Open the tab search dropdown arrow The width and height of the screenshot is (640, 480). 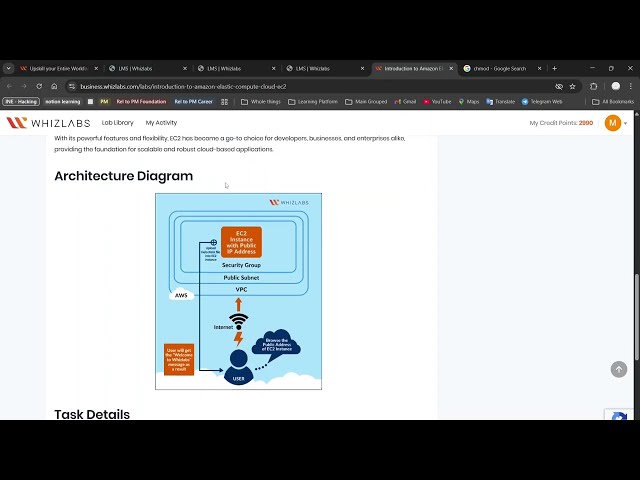pos(9,69)
